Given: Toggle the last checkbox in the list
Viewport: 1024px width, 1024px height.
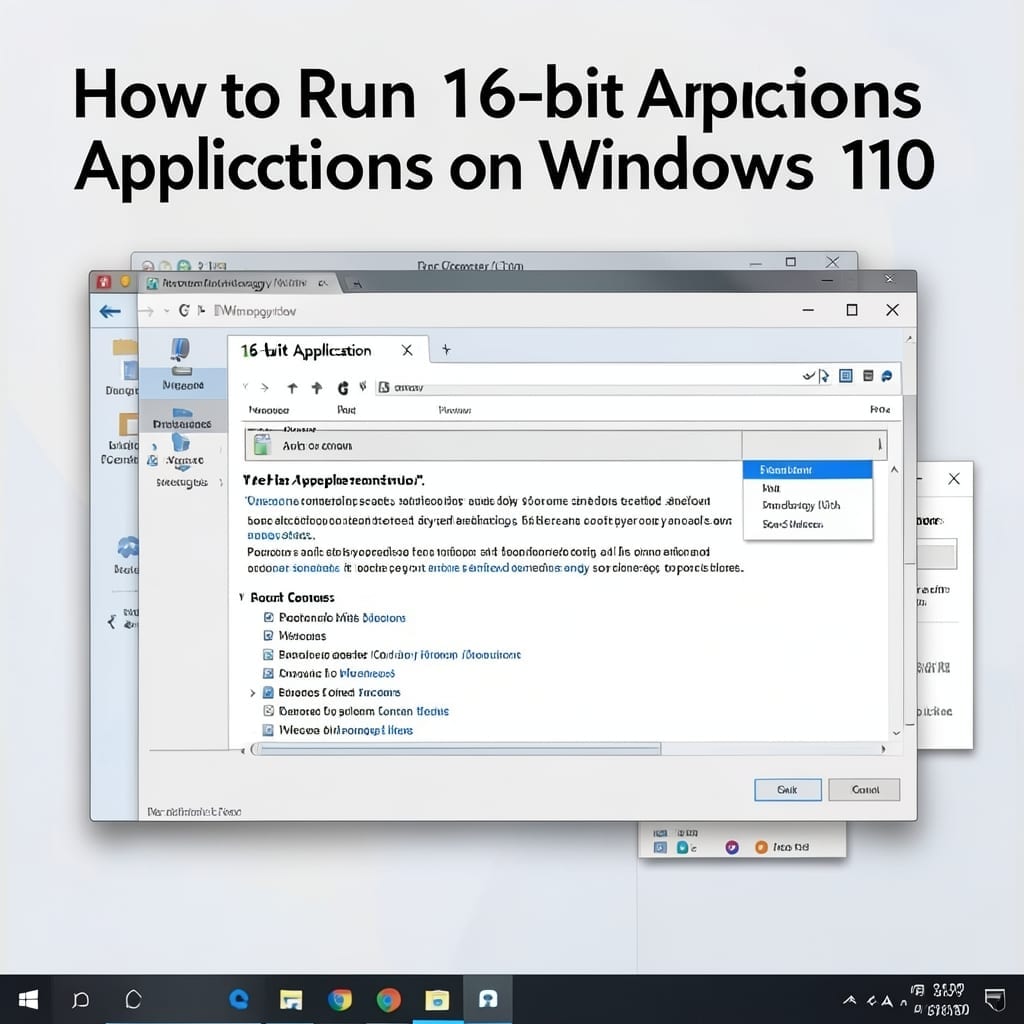Looking at the screenshot, I should point(268,730).
